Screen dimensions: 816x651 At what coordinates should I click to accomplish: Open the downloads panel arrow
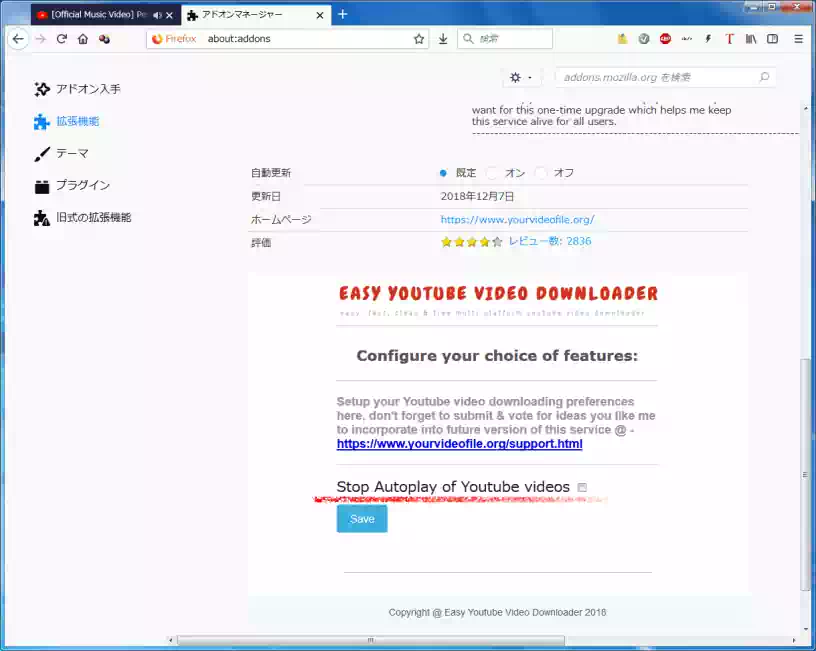click(x=443, y=39)
